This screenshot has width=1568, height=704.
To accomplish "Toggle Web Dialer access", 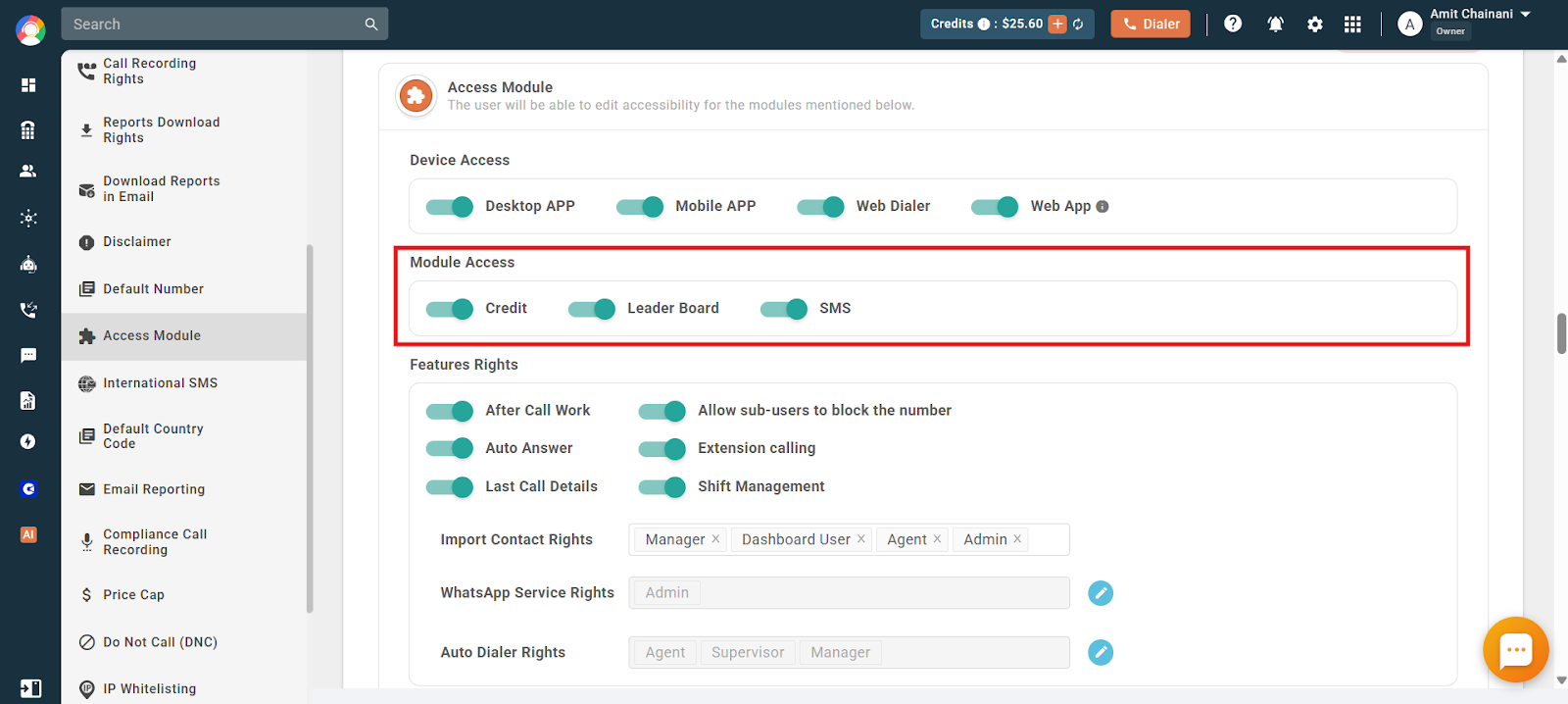I will click(821, 207).
